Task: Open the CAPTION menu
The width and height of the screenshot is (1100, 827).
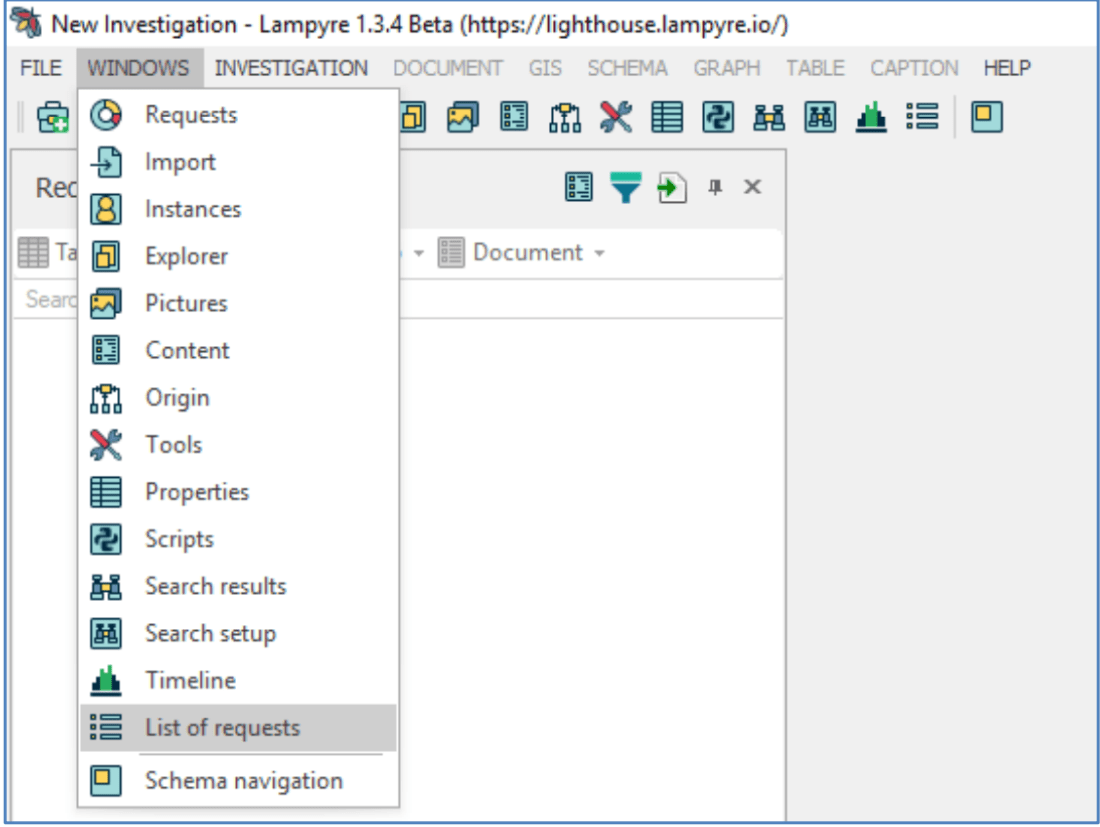Action: tap(914, 68)
